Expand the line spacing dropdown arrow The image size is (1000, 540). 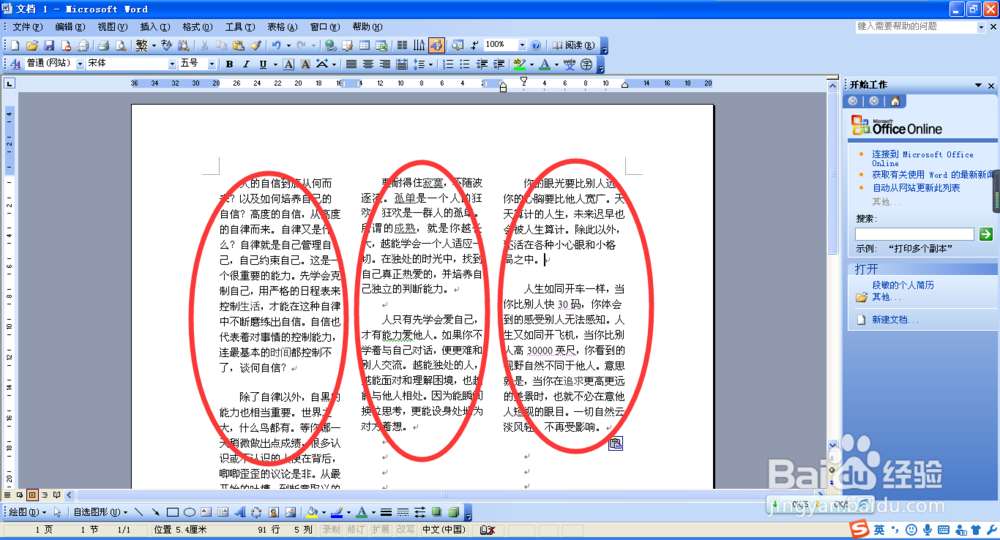pyautogui.click(x=430, y=64)
